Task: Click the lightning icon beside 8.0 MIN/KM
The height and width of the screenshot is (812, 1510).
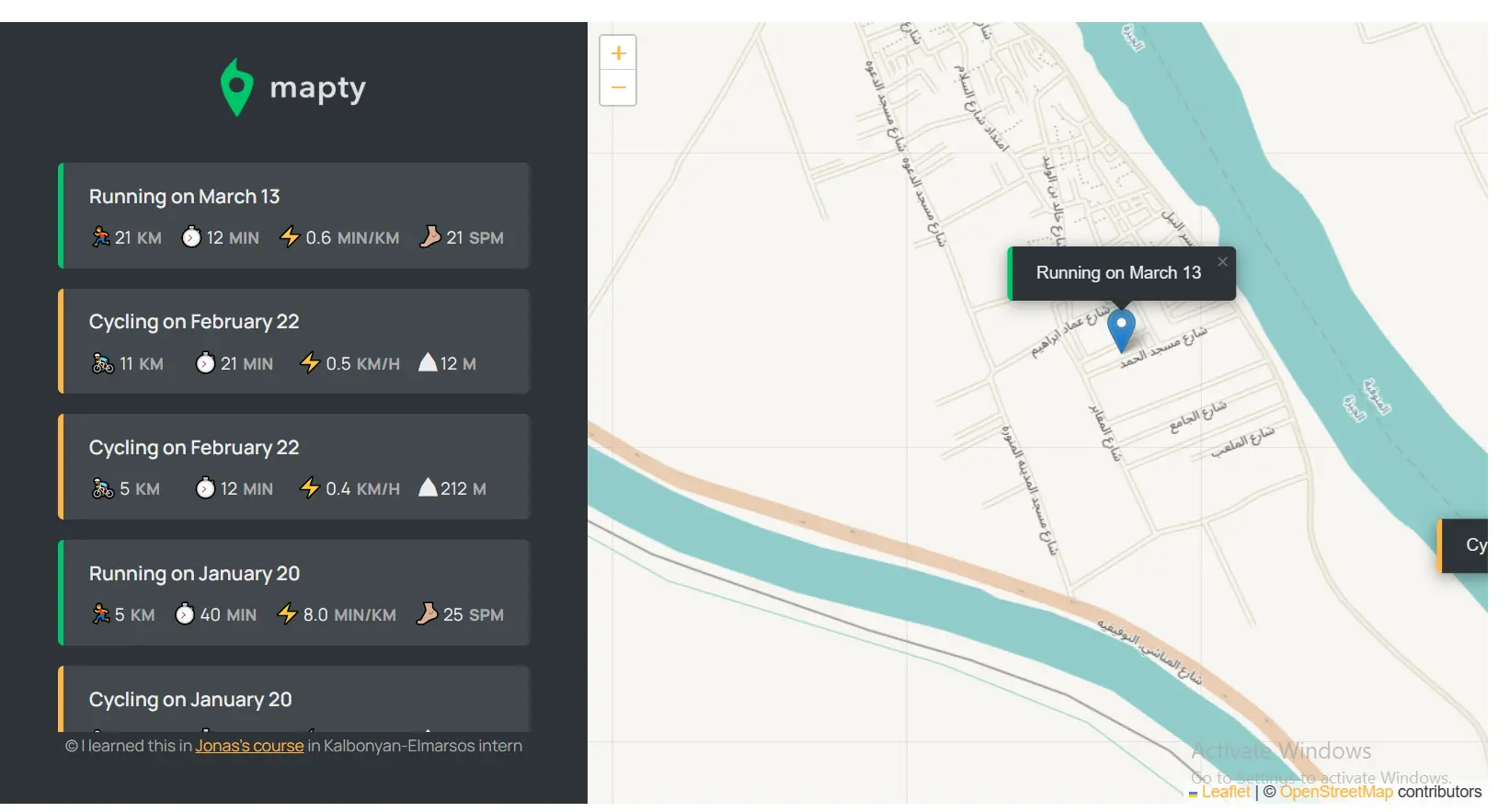Action: tap(288, 614)
